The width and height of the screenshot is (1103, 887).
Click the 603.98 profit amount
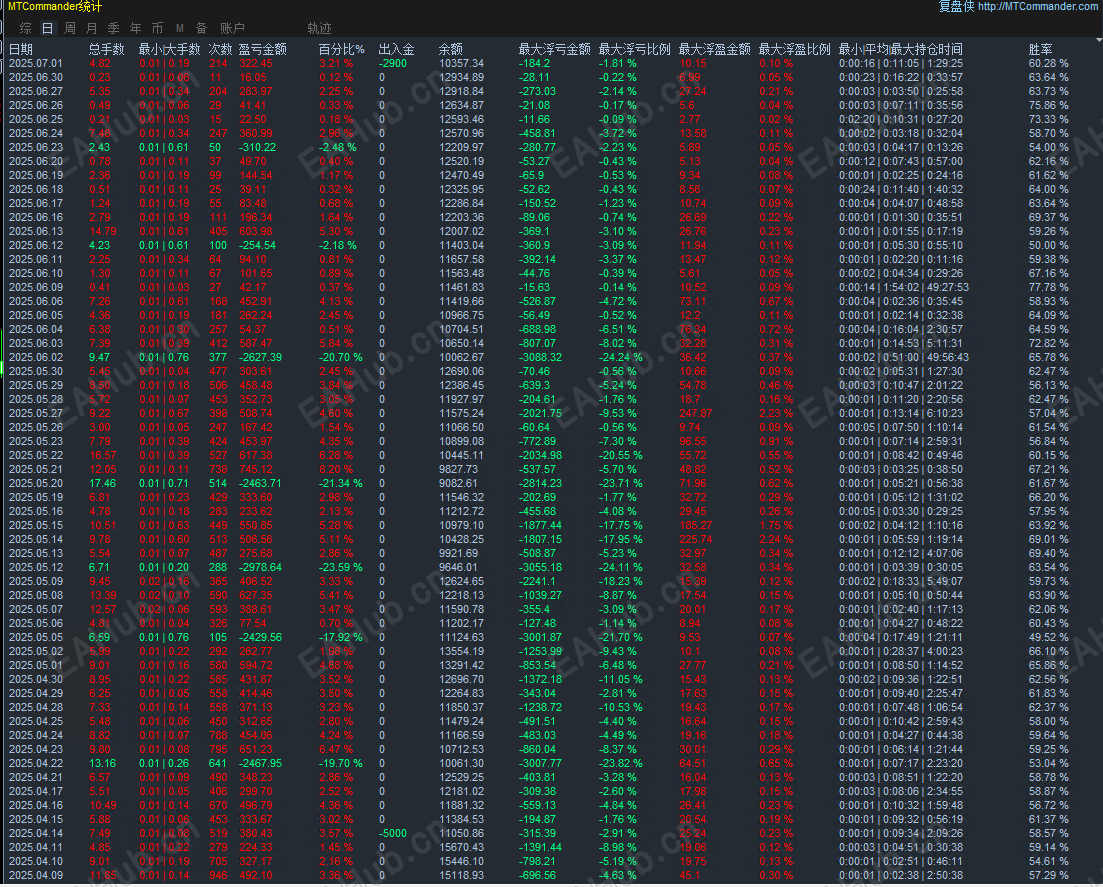[255, 231]
